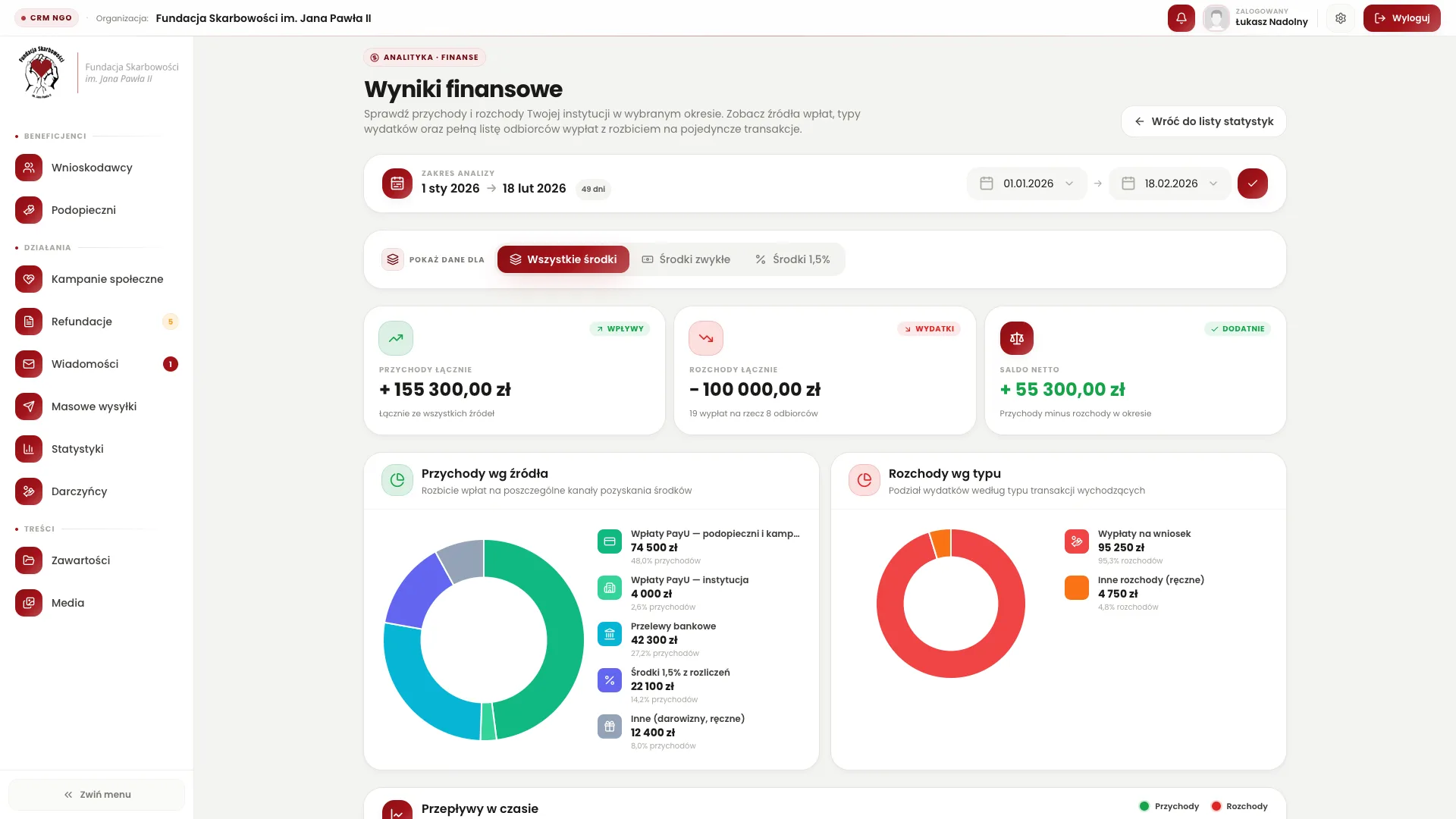Switch to Środki zwykłe

[x=686, y=259]
